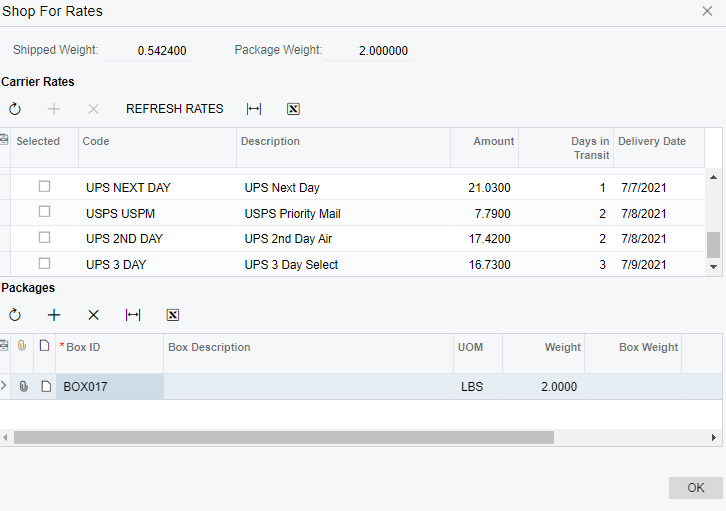Refresh the Packages grid
The image size is (726, 511).
point(15,315)
